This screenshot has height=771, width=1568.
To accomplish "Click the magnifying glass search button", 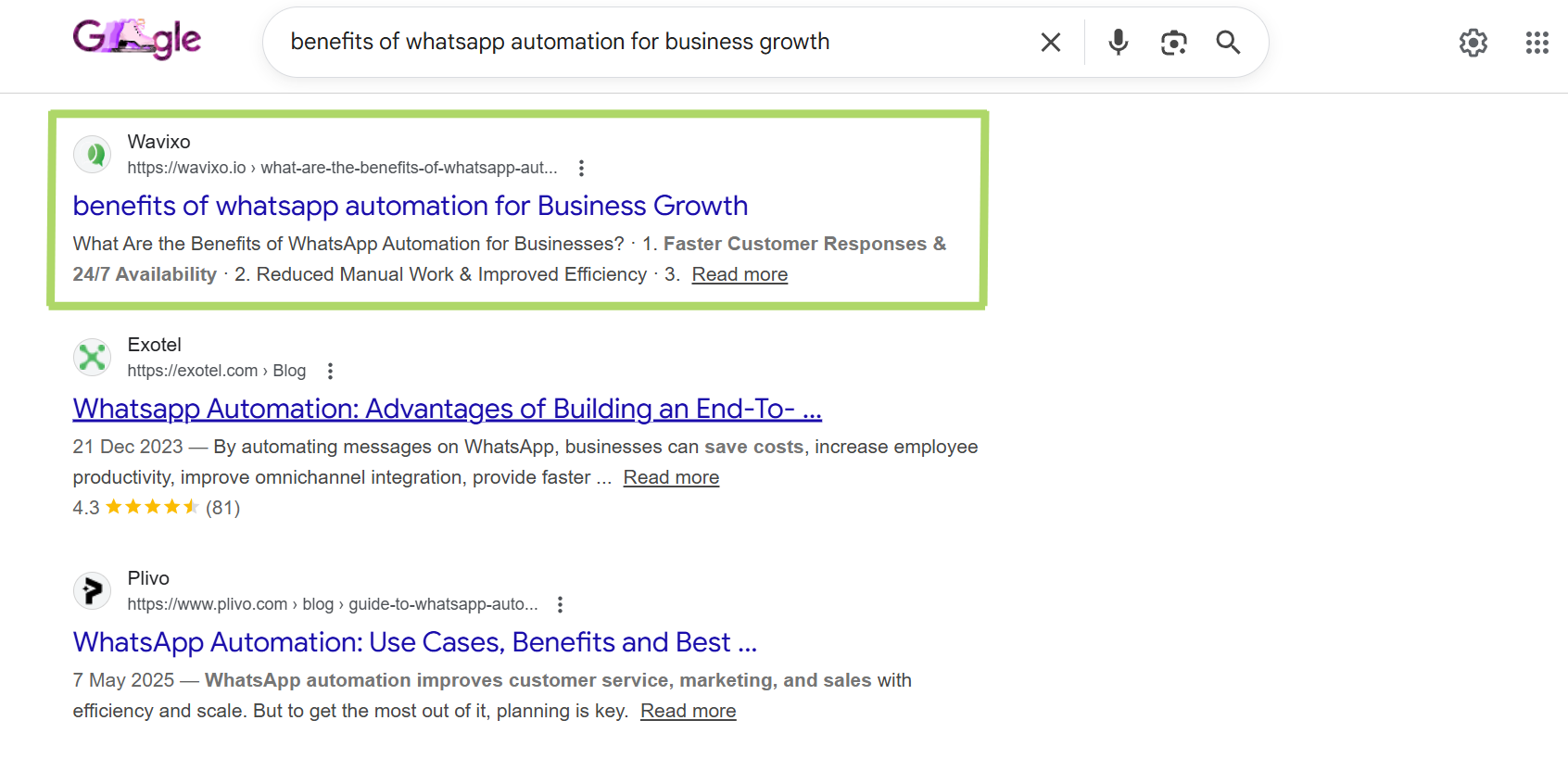I will click(1228, 43).
